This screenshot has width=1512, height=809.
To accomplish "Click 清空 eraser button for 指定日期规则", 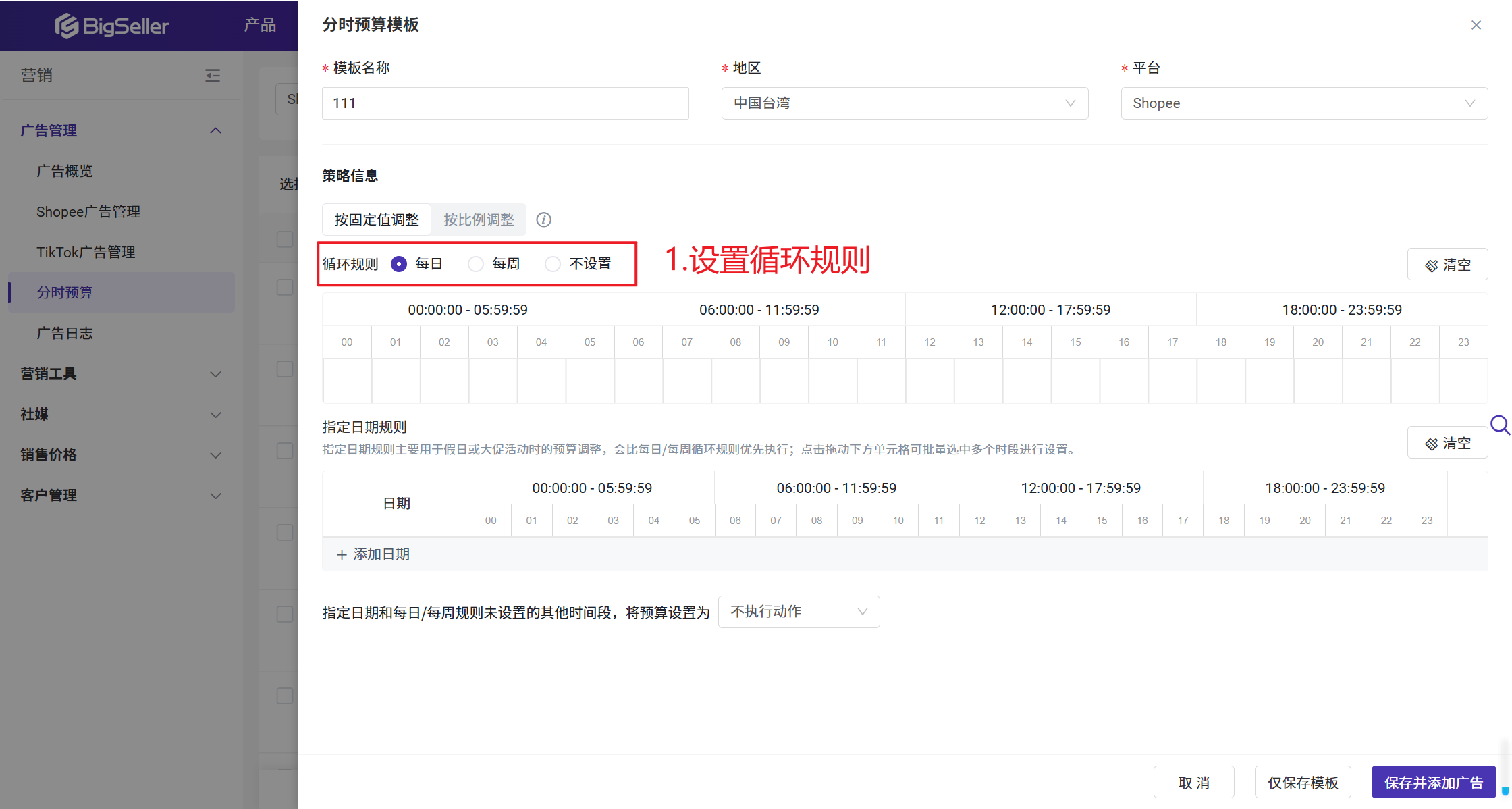I will pos(1447,443).
